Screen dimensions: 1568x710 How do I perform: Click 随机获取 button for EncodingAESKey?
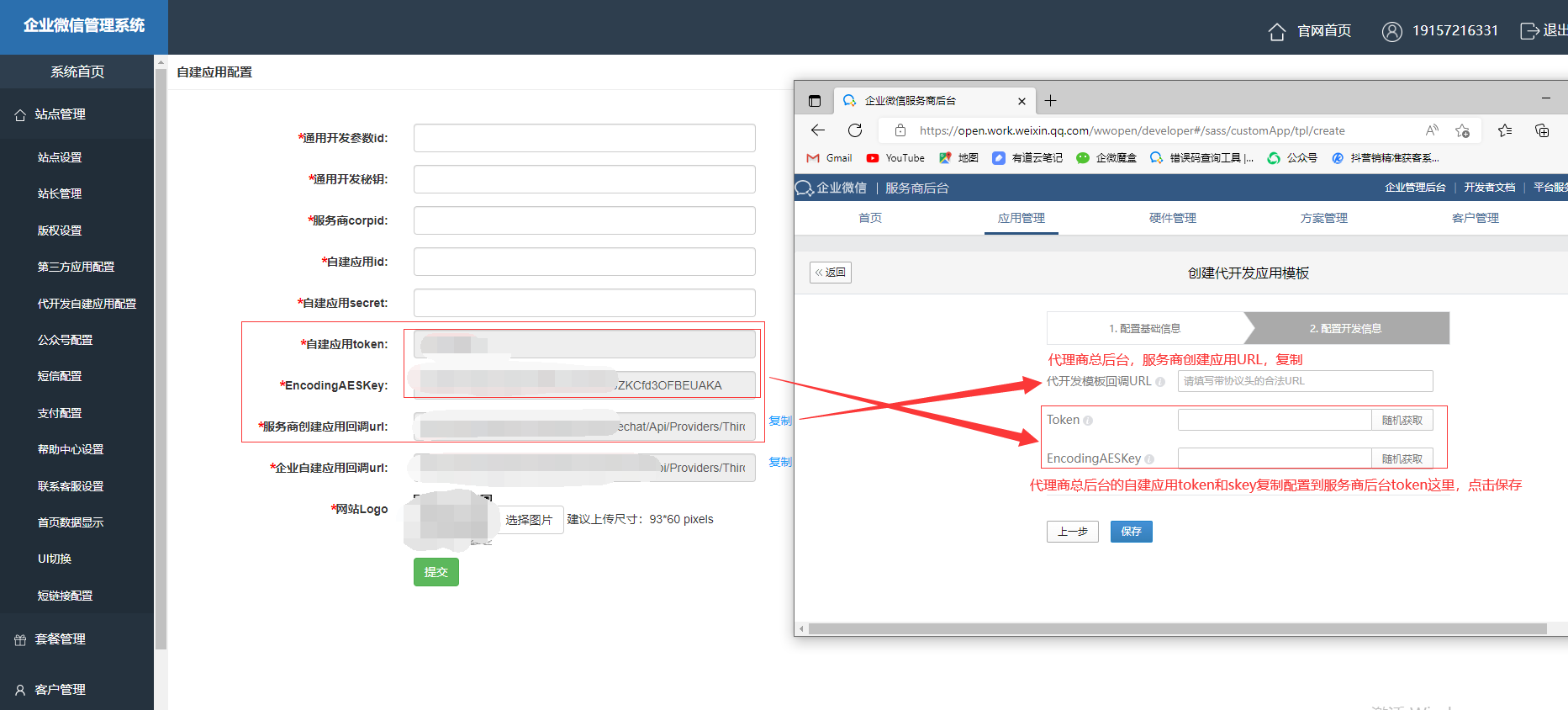1402,459
